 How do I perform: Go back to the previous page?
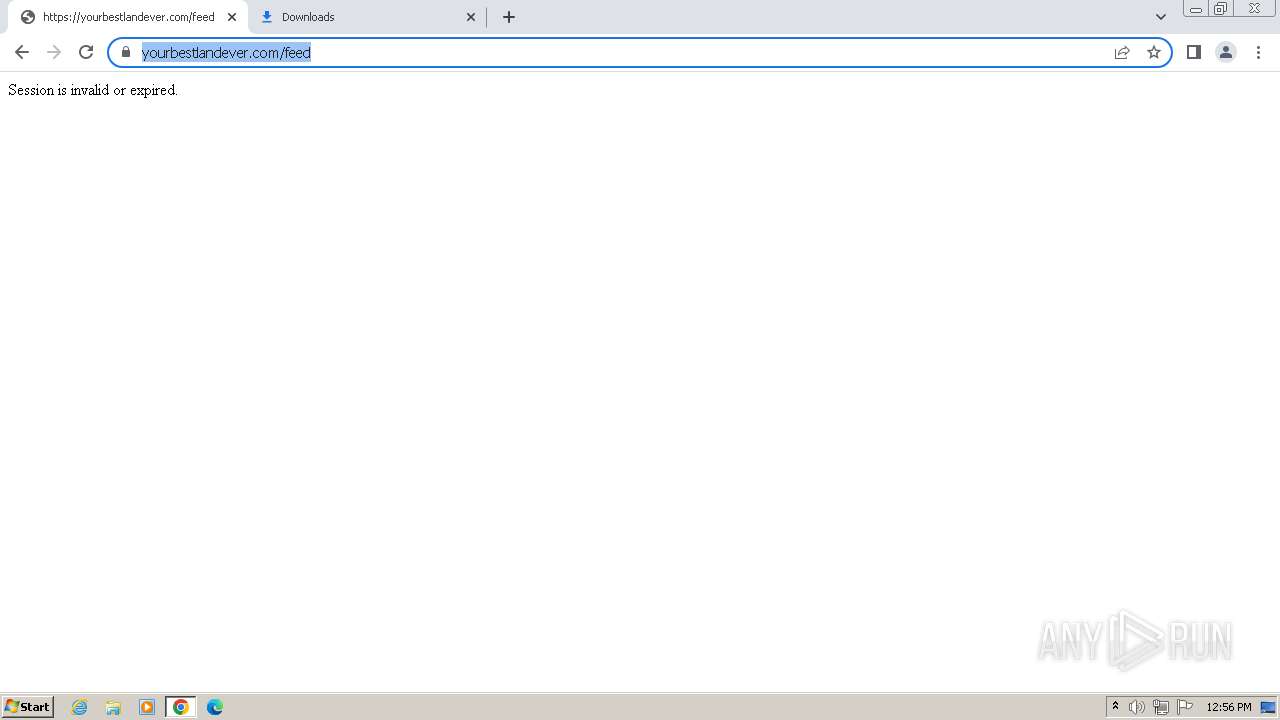pos(22,52)
